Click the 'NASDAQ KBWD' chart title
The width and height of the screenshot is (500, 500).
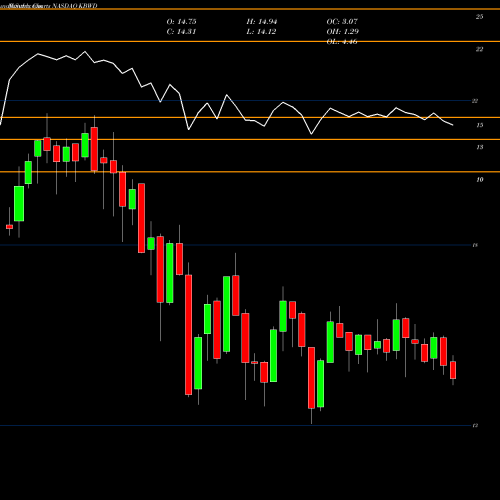[75, 6]
